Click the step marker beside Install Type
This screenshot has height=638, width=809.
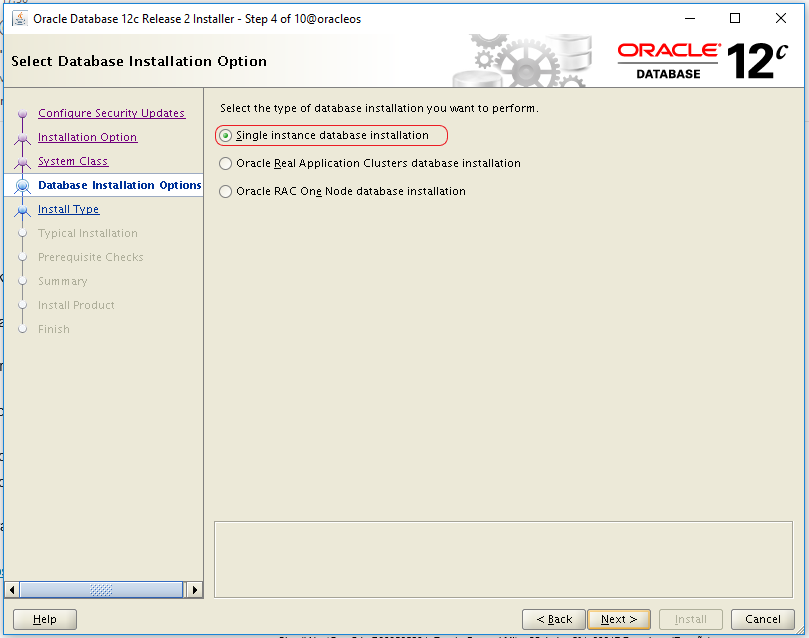pyautogui.click(x=22, y=210)
